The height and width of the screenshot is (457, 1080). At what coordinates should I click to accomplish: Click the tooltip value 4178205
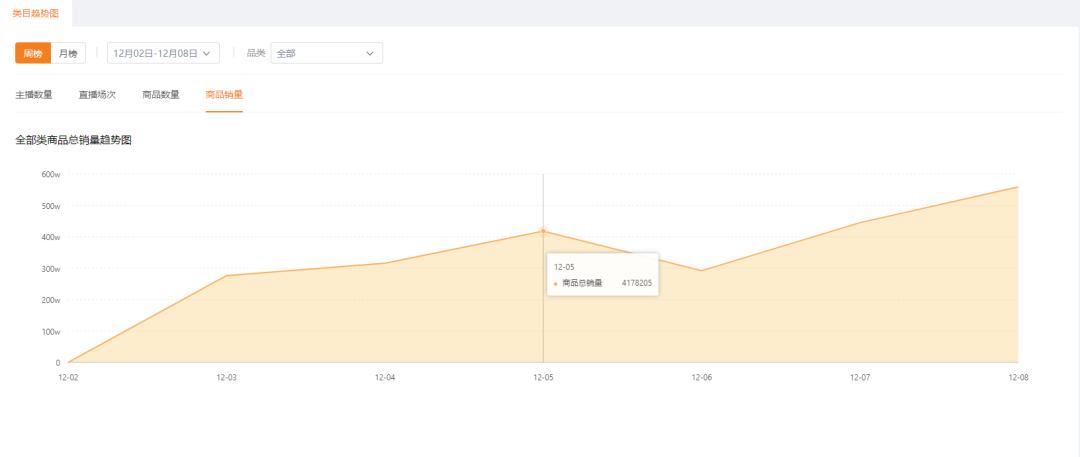pos(637,283)
